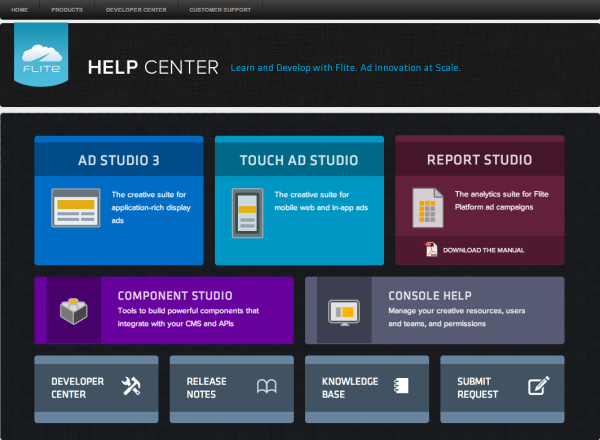Click the Release Notes open book icon
Viewport: 600px width, 440px height.
267,387
